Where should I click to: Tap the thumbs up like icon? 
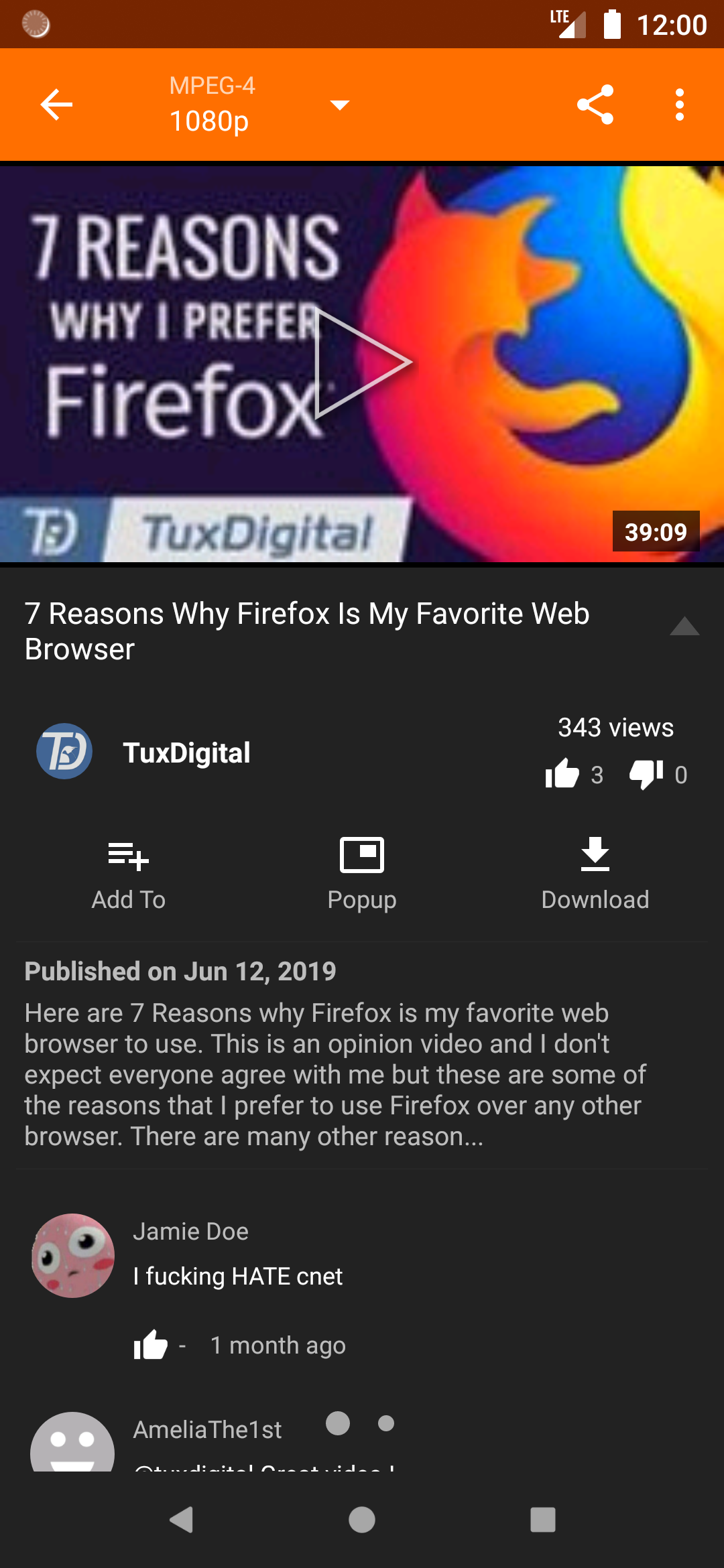click(562, 774)
